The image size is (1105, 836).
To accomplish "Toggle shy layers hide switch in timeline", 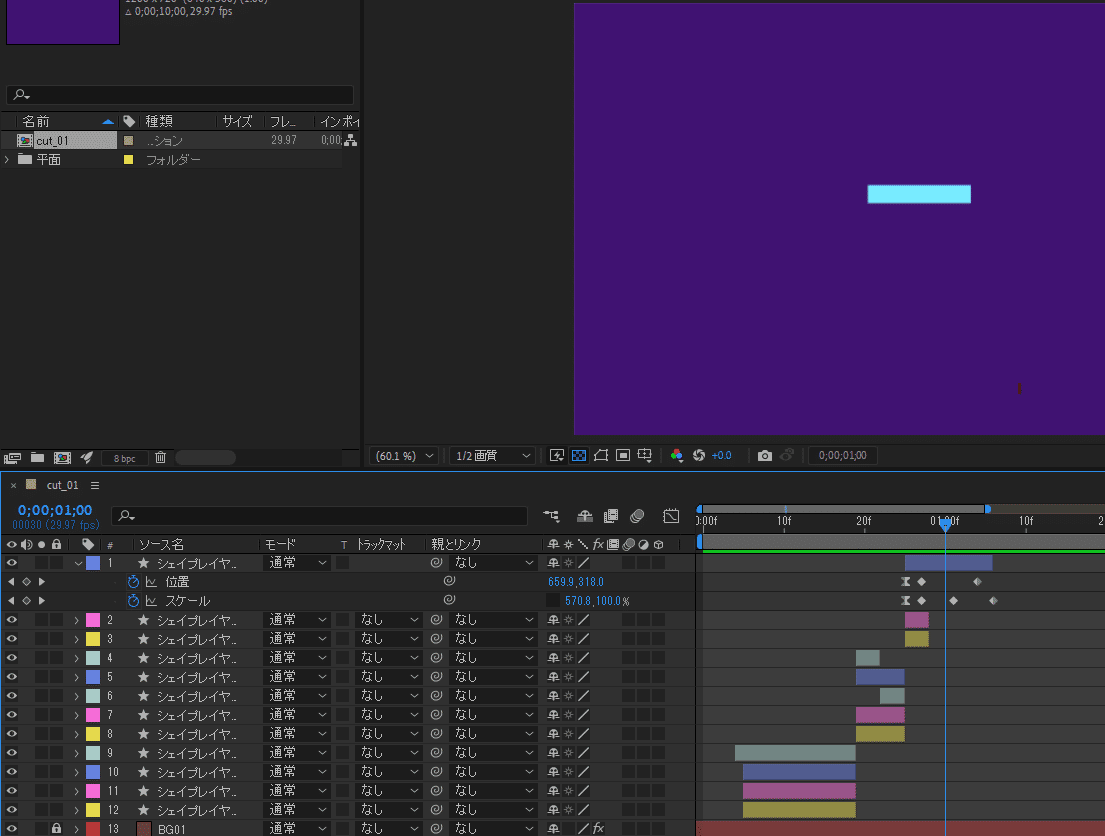I will [584, 516].
